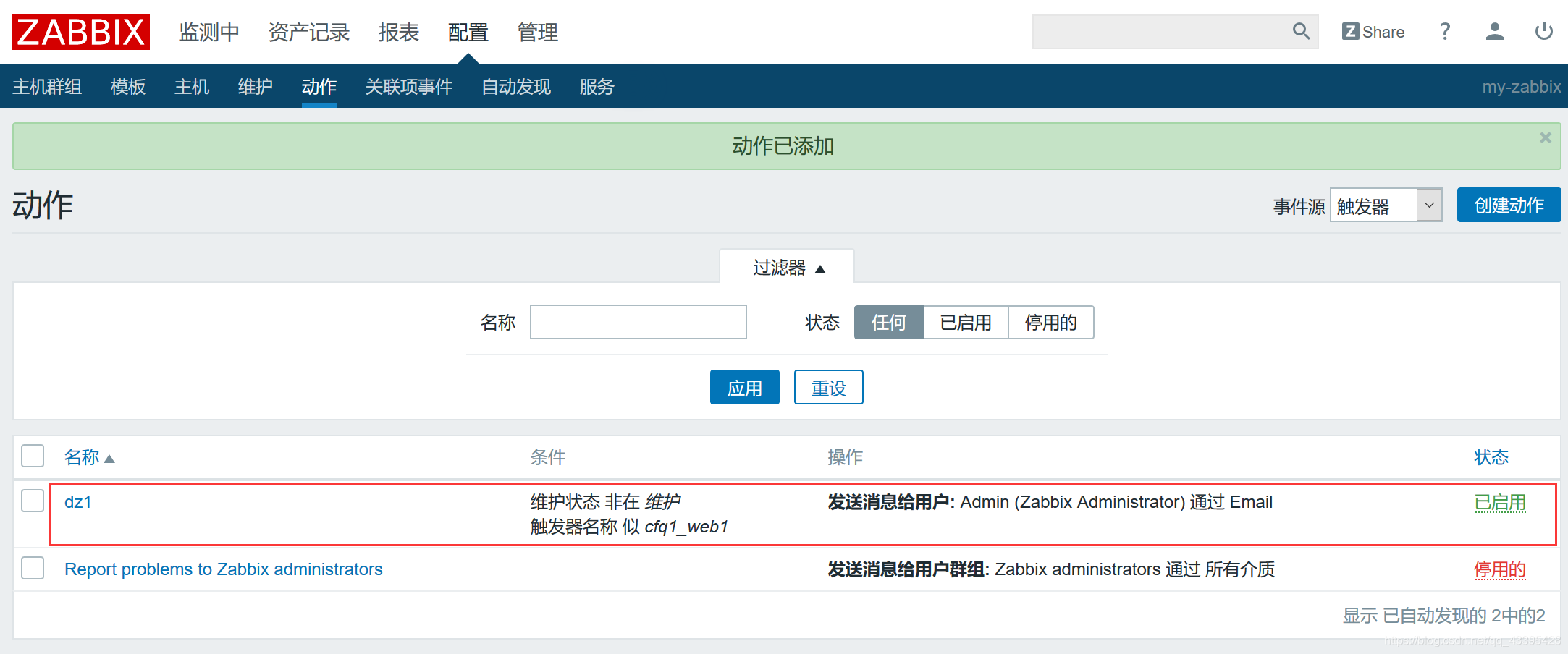Open Report problems to Zabbix administrators link

(224, 569)
